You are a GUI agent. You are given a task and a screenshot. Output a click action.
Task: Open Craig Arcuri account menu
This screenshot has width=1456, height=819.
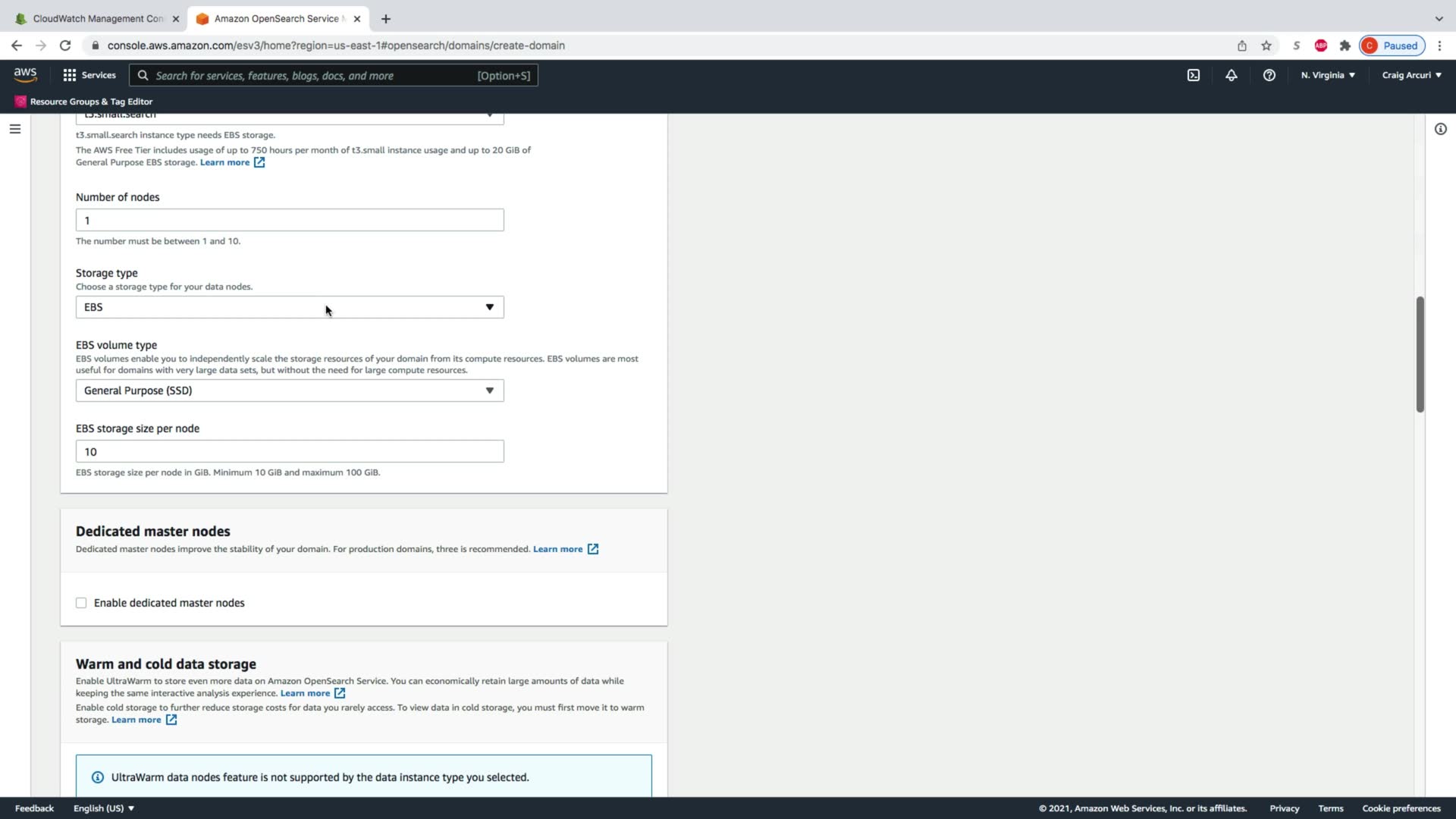pos(1410,75)
